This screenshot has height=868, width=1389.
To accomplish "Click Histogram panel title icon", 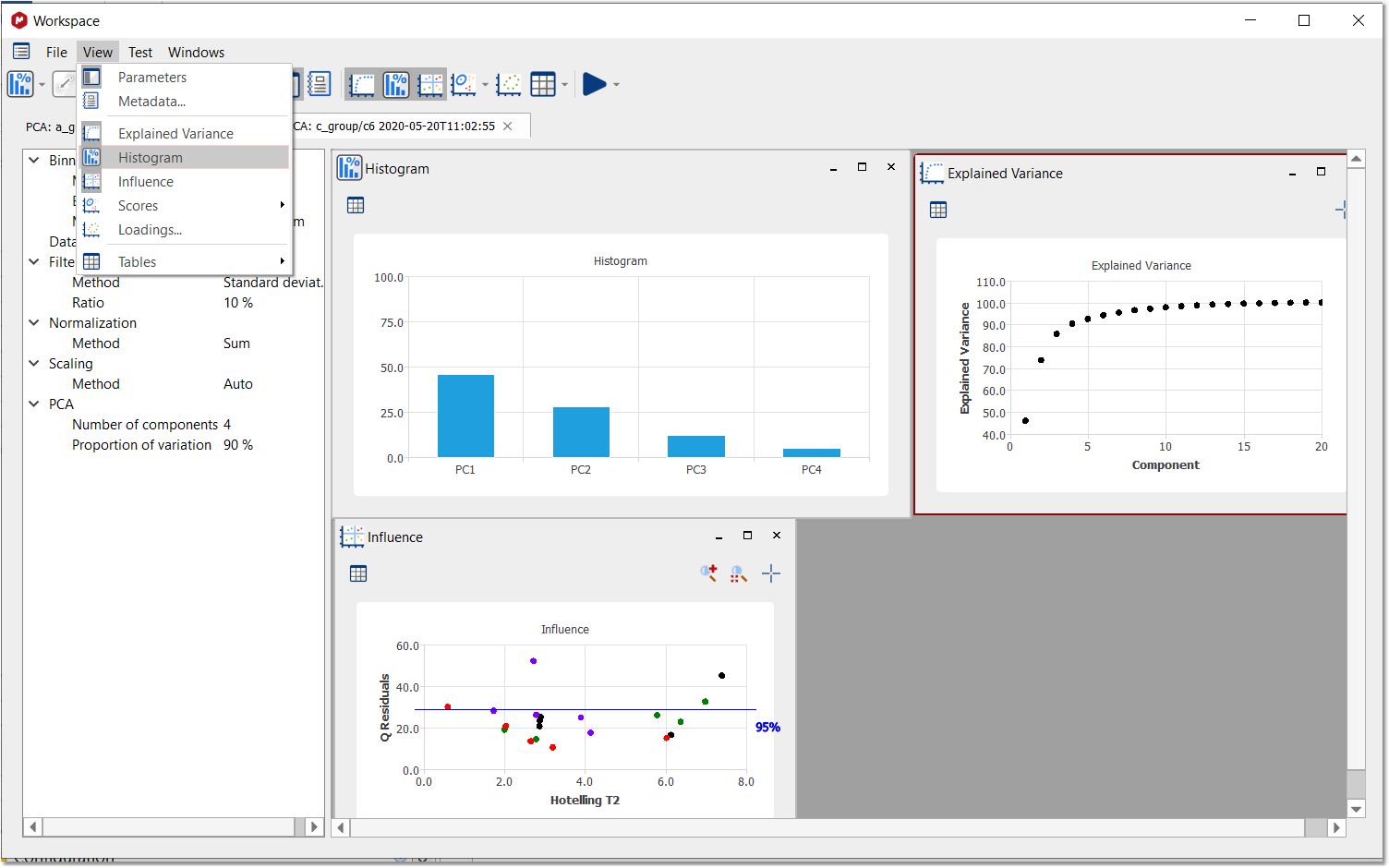I will click(349, 168).
